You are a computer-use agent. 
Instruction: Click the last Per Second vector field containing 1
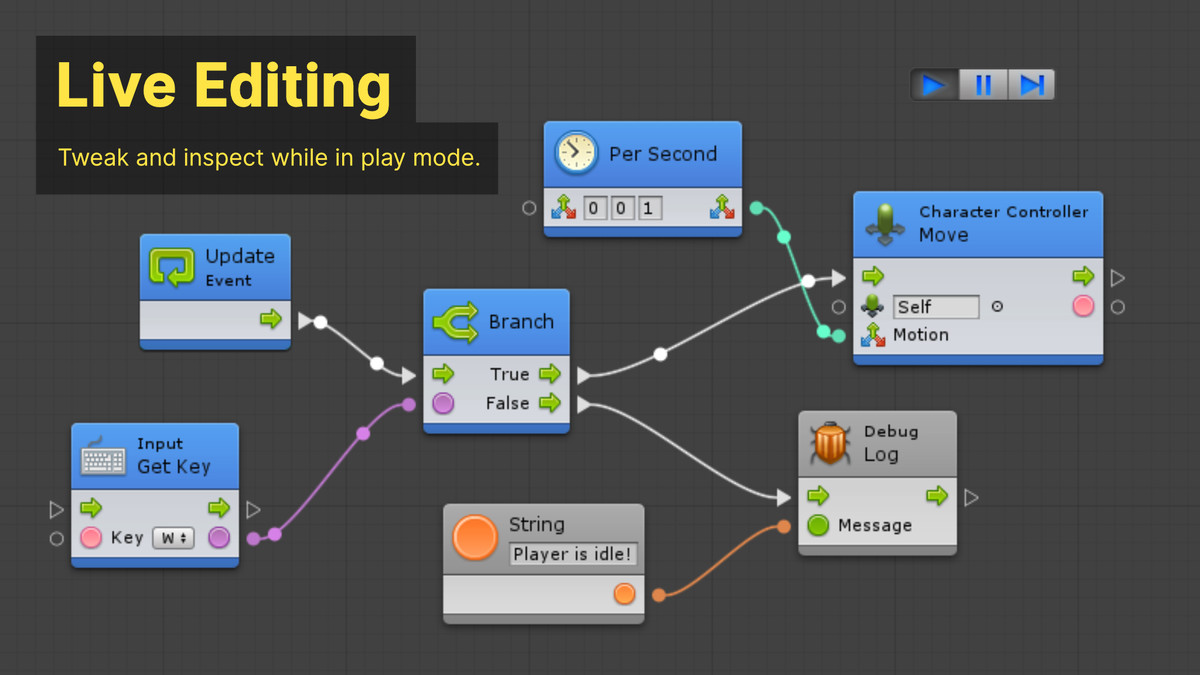point(650,209)
